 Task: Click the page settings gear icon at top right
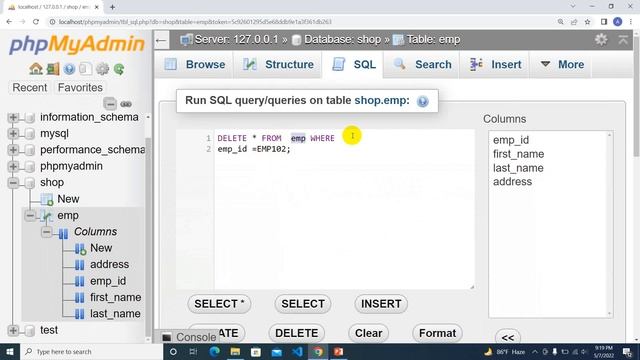(601, 40)
